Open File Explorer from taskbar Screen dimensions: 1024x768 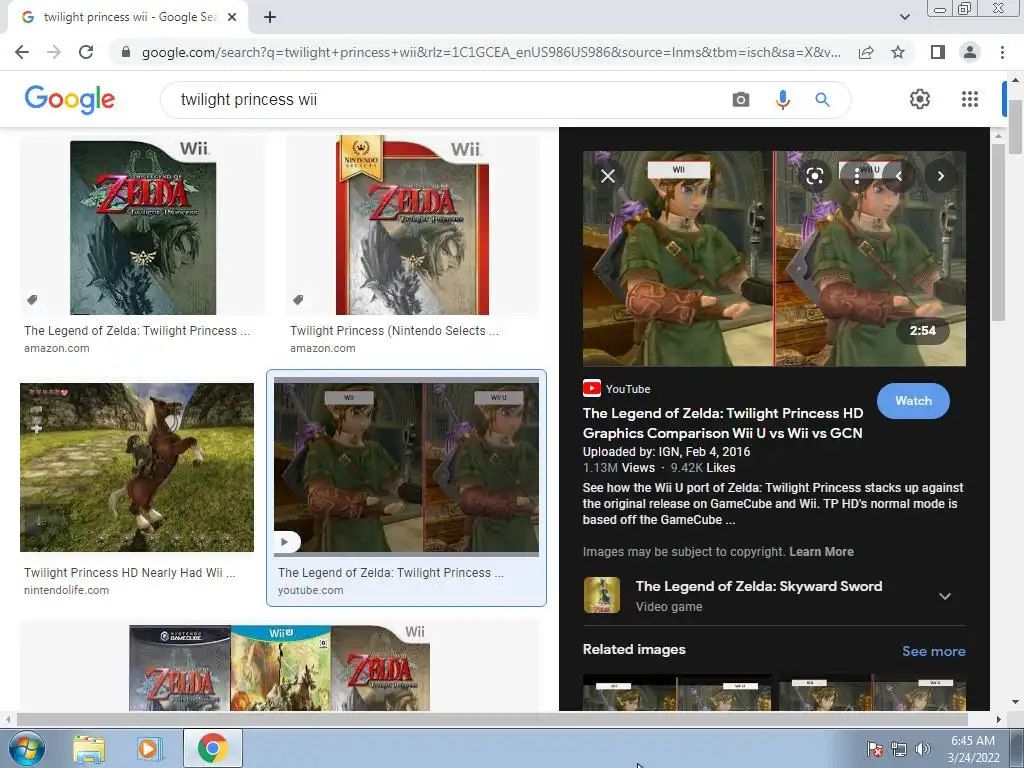pyautogui.click(x=89, y=748)
